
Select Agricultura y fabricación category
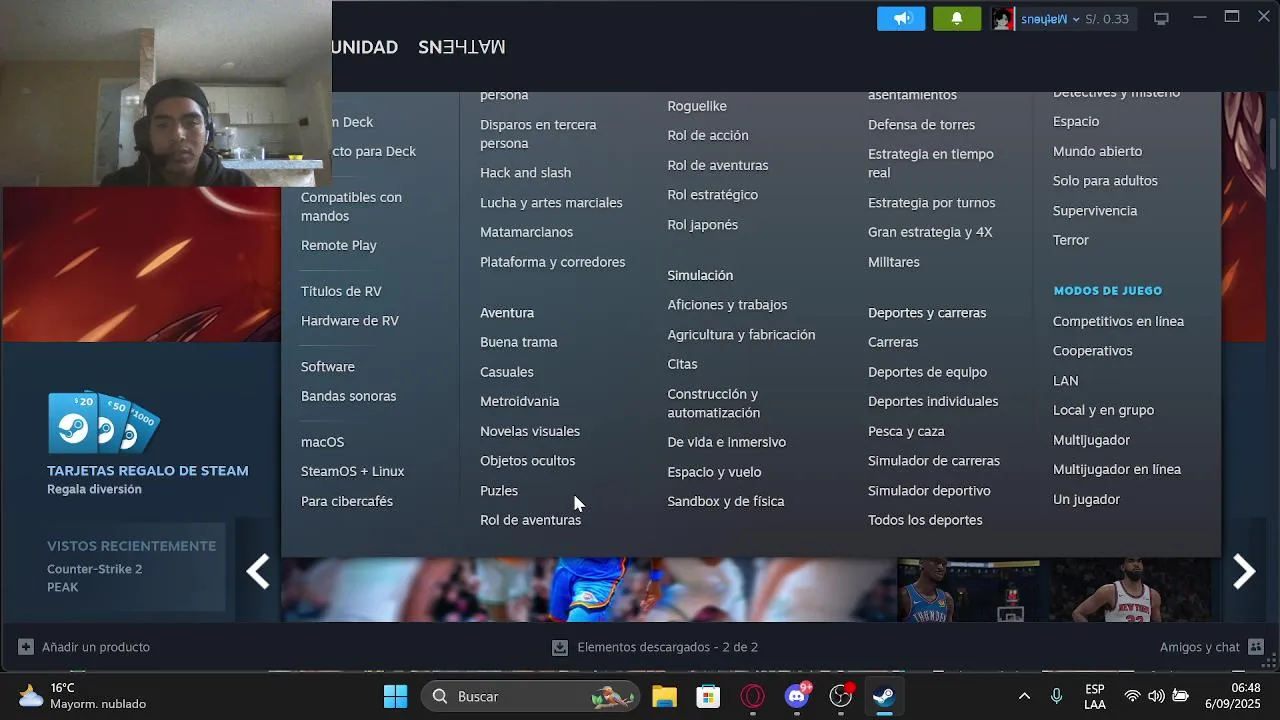coord(741,335)
